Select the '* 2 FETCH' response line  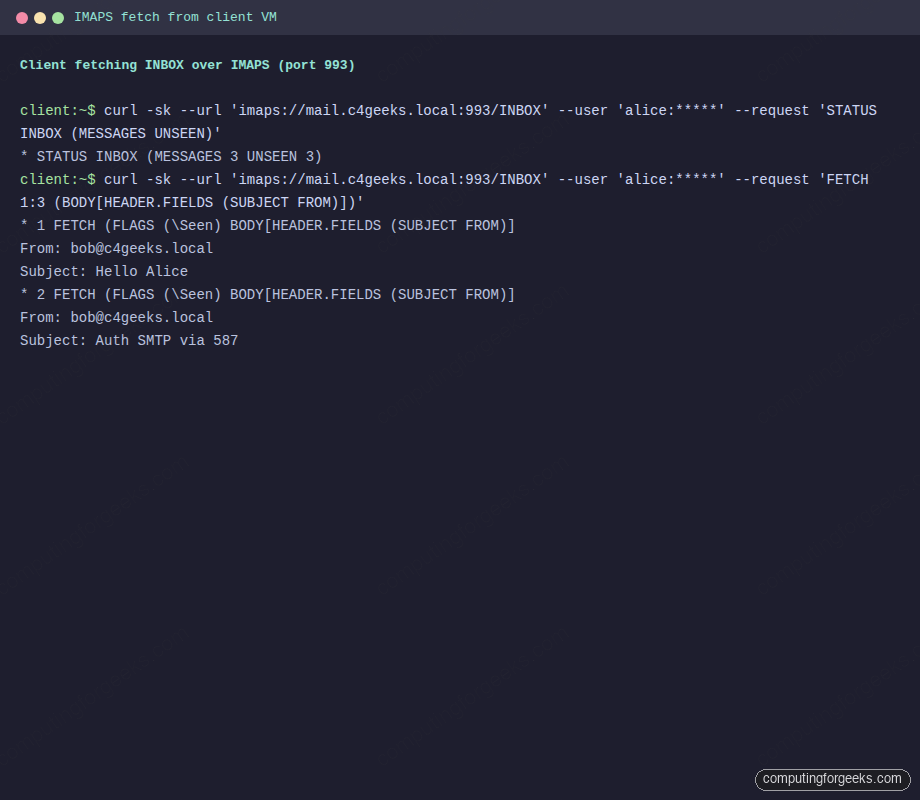pyautogui.click(x=267, y=294)
